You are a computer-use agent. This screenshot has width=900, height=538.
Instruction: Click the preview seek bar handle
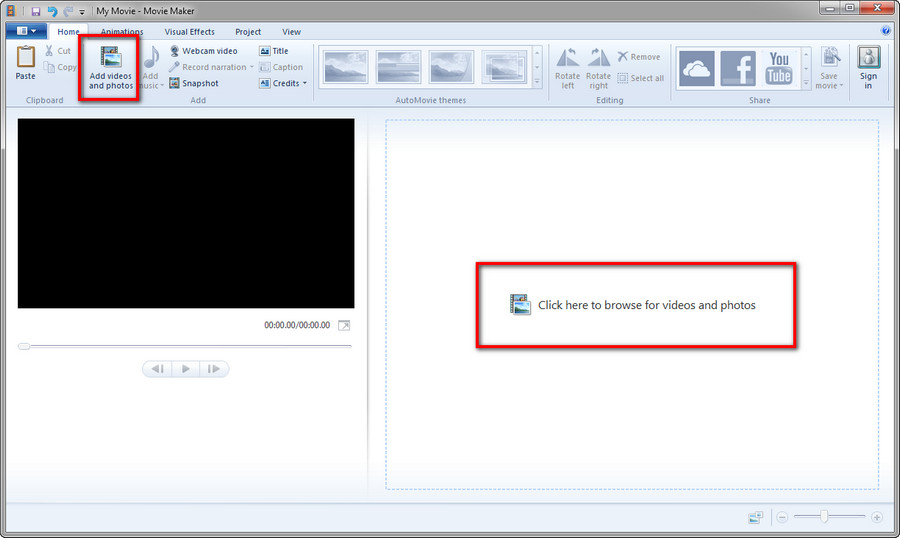(24, 346)
